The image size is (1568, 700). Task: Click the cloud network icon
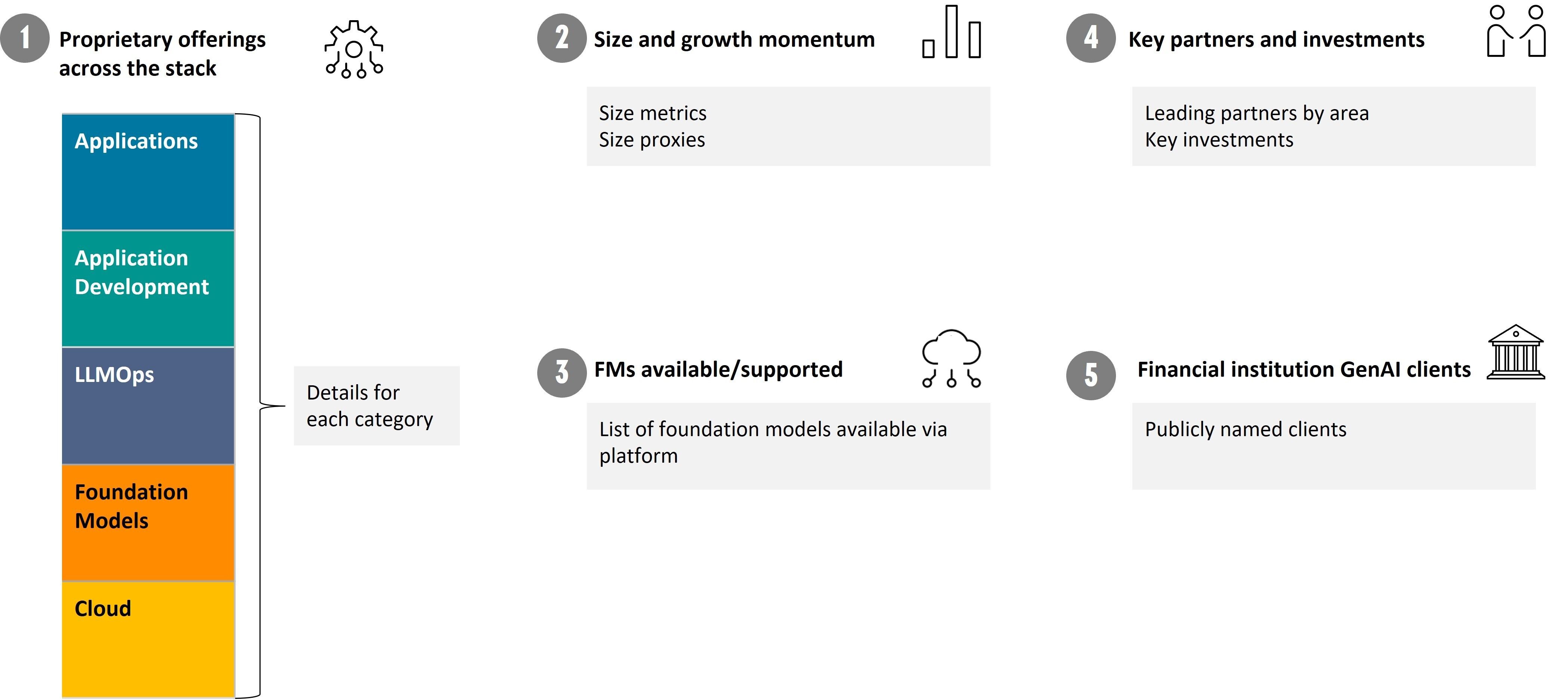pos(952,358)
